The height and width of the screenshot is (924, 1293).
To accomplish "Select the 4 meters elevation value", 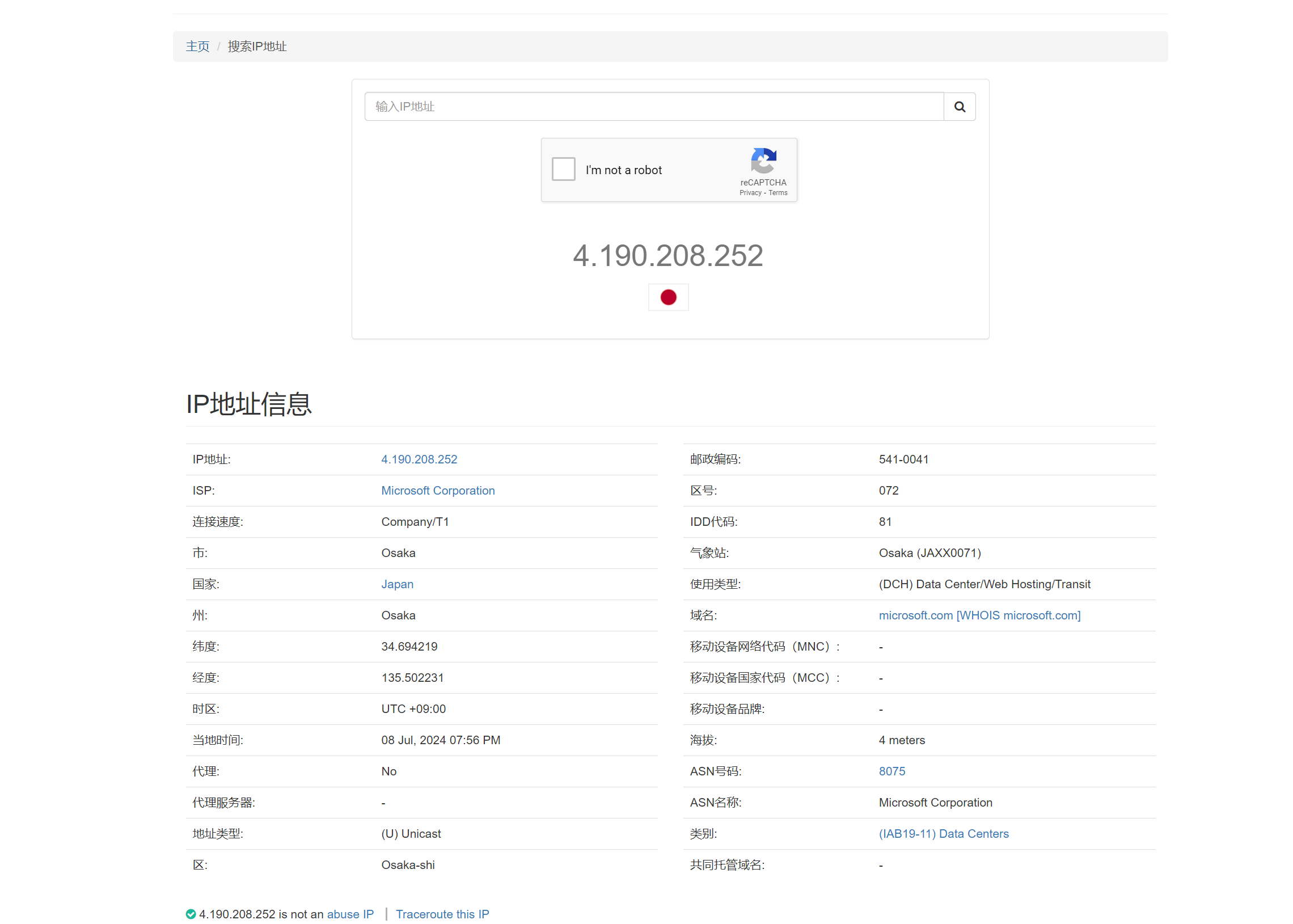I will pyautogui.click(x=902, y=740).
